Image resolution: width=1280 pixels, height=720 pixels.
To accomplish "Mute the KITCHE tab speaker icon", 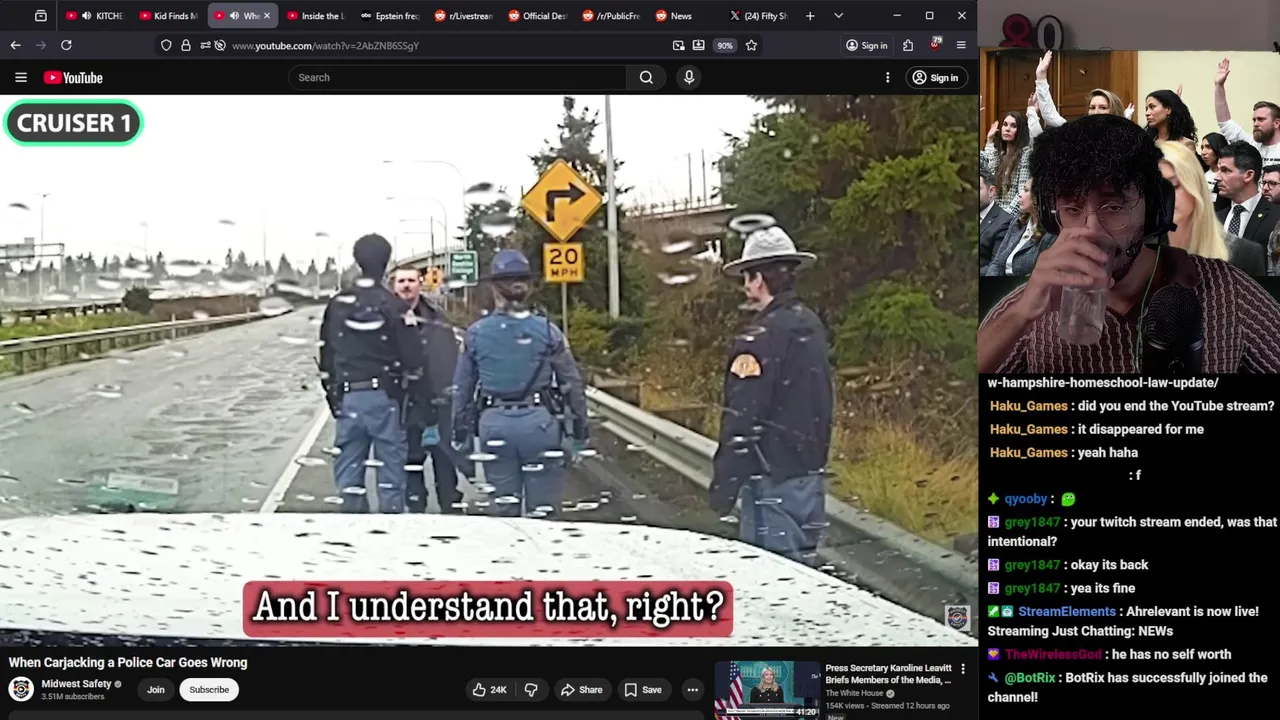I will [x=86, y=16].
